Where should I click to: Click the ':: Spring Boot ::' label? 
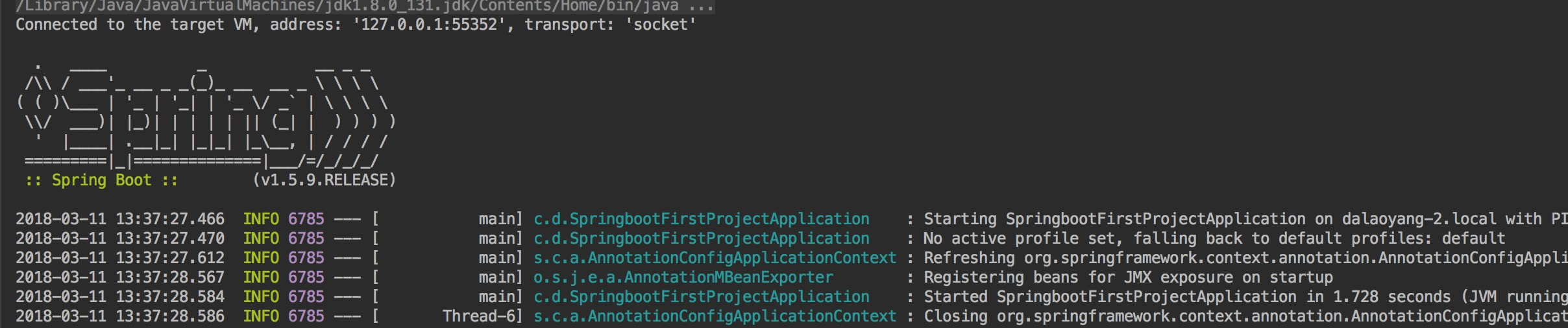tap(102, 180)
